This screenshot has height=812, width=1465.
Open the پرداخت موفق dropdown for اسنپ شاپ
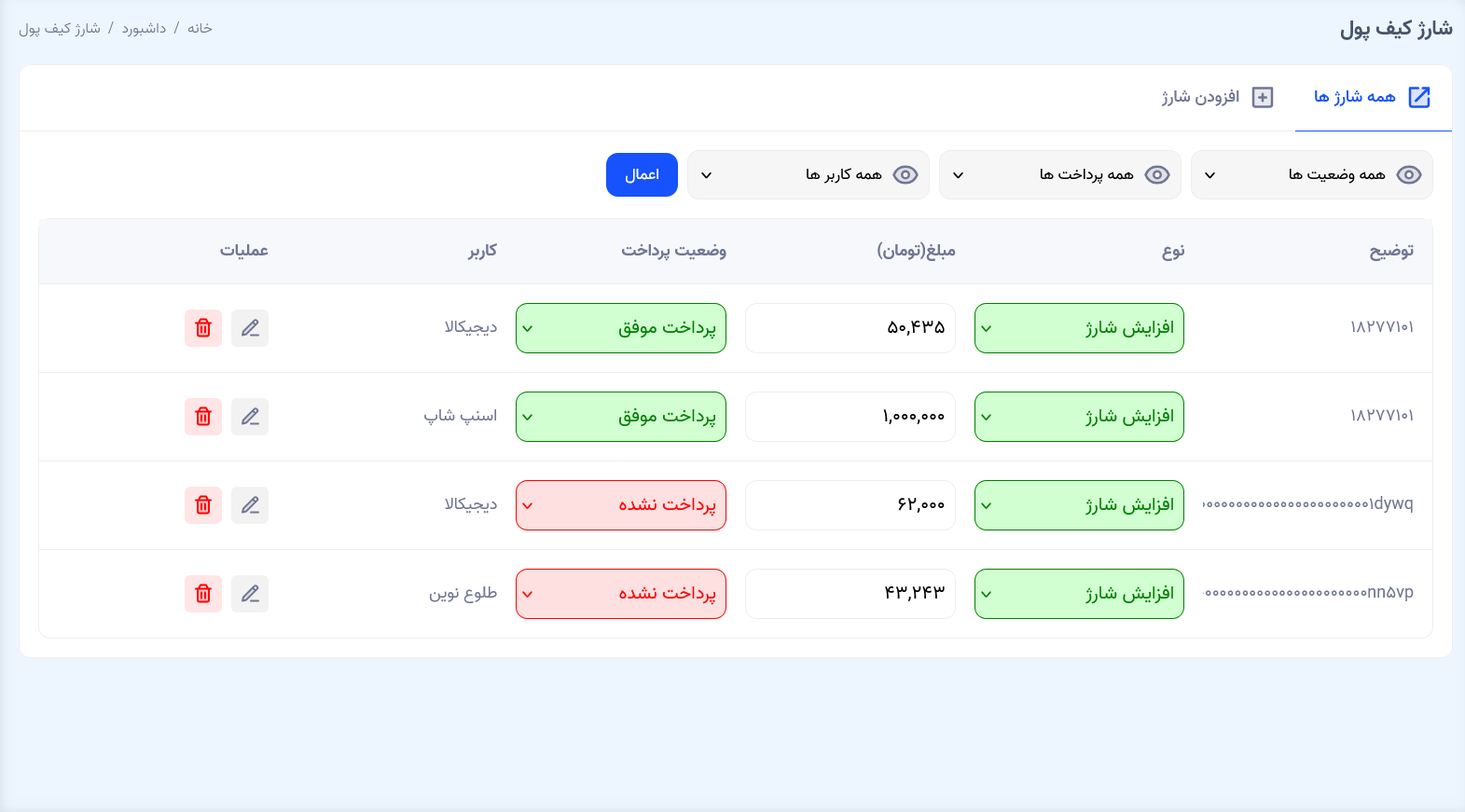621,417
